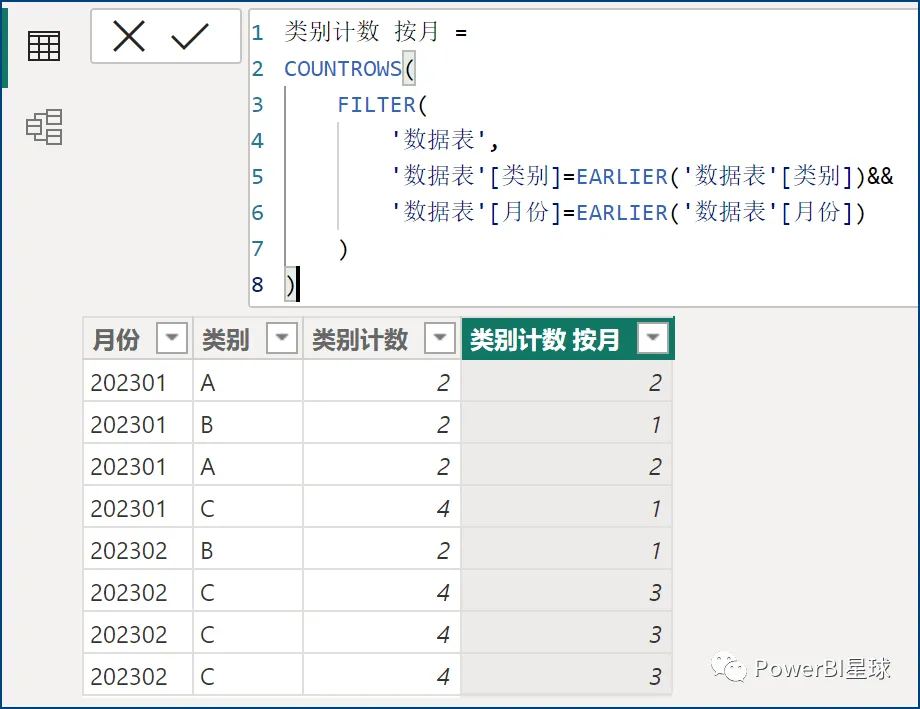The image size is (920, 709).
Task: Click the '数据表', text on line 4
Action: point(445,140)
